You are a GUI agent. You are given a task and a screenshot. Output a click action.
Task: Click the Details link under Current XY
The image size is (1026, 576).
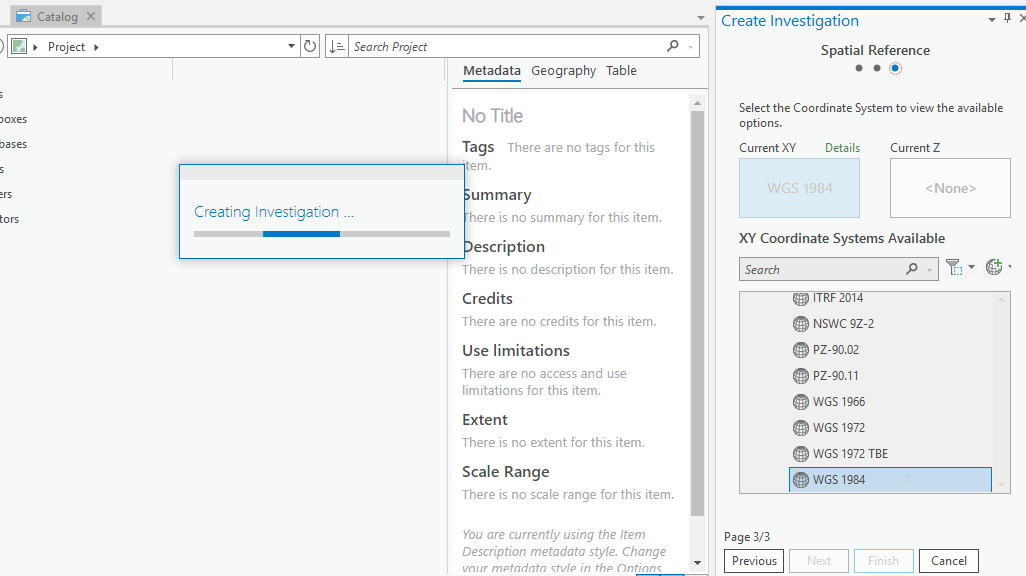(x=842, y=147)
